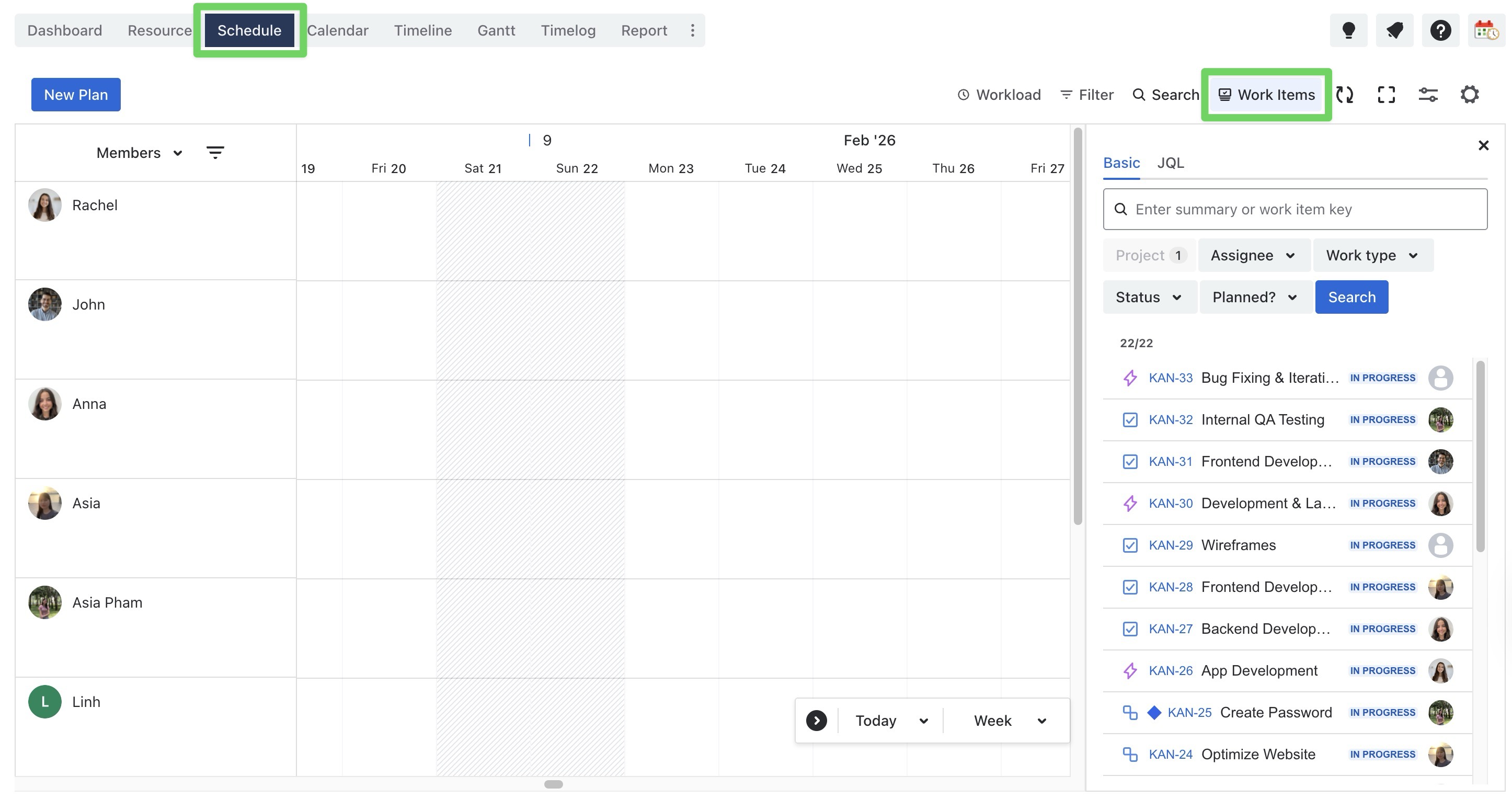The image size is (1512, 799).
Task: Open the Work type dropdown
Action: coord(1372,255)
